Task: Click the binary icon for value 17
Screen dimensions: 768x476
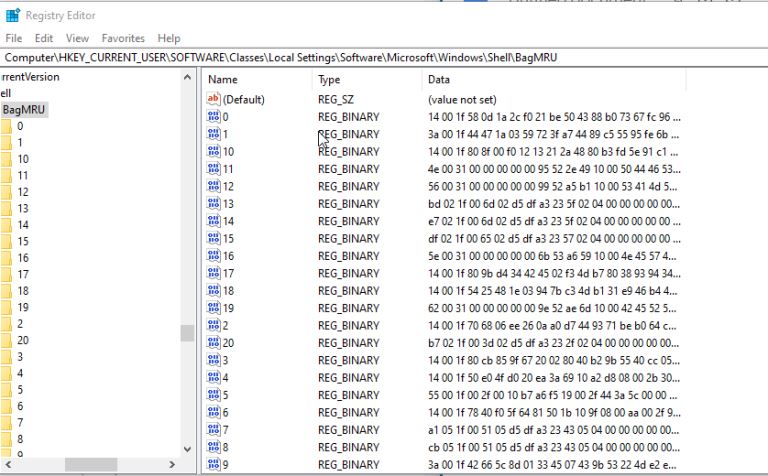Action: click(214, 273)
